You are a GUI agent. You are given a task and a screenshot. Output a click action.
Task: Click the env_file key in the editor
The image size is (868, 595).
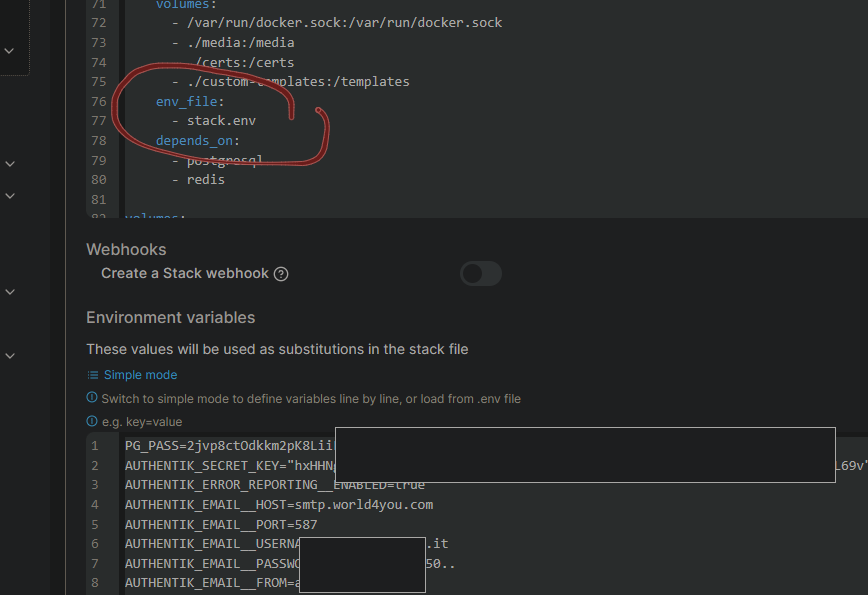tap(188, 102)
